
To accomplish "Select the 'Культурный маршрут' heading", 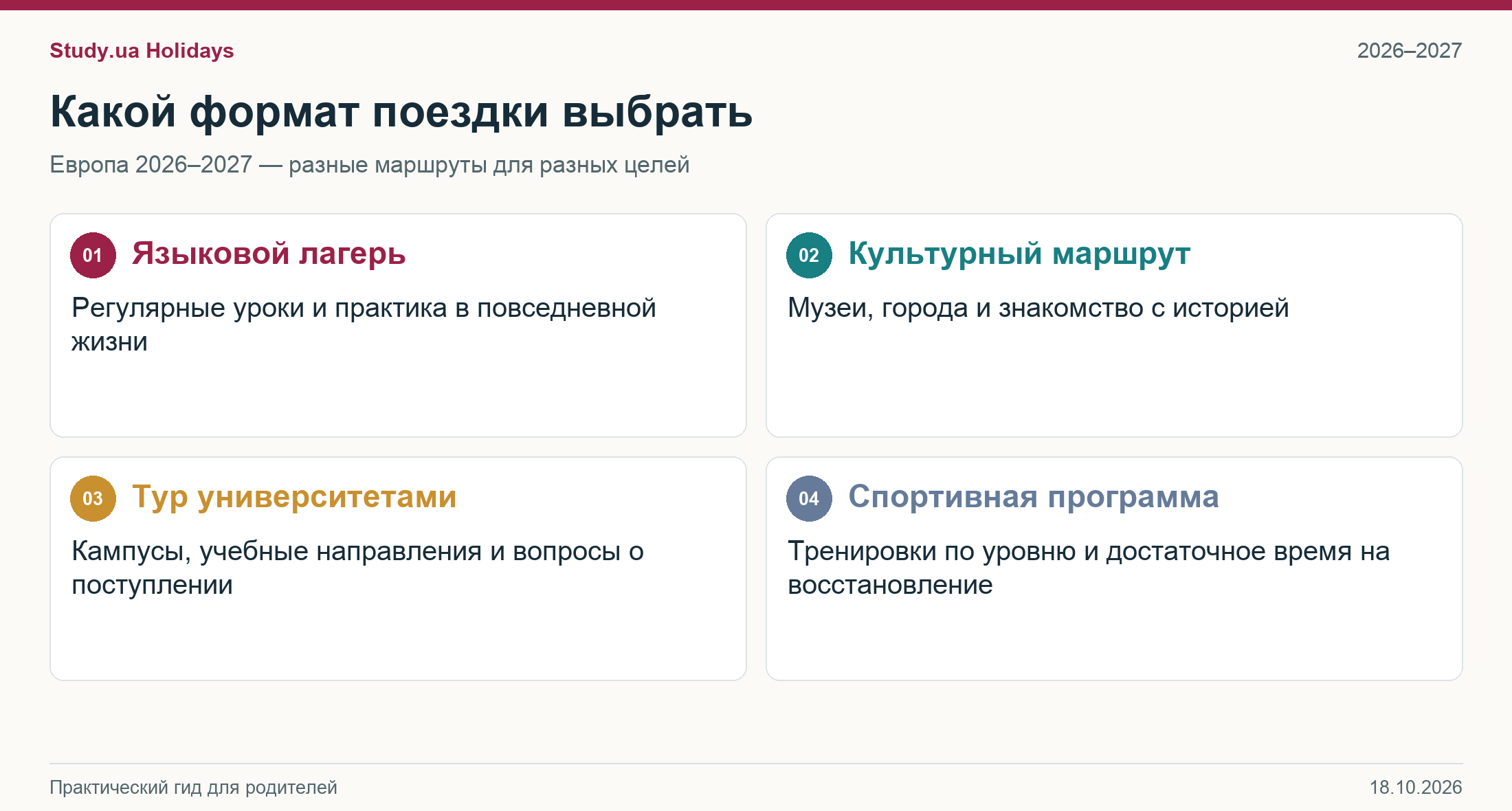I will [x=1019, y=254].
